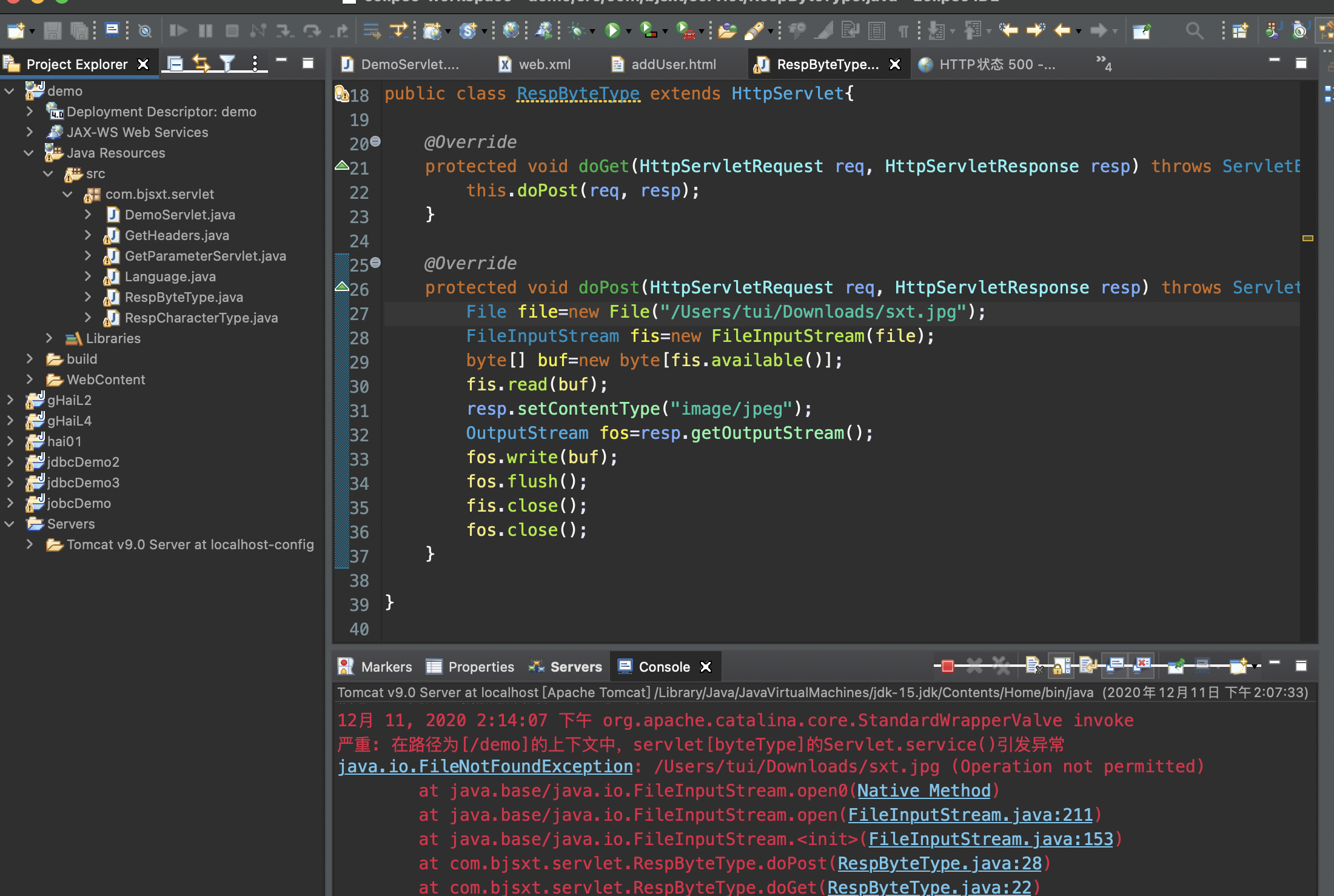Switch to the addUser.html editor tab
Screen dimensions: 1334x896
click(663, 64)
